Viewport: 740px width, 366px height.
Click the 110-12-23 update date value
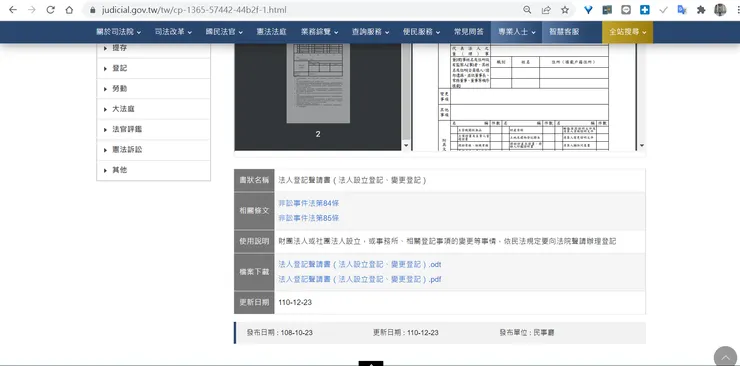coord(295,302)
